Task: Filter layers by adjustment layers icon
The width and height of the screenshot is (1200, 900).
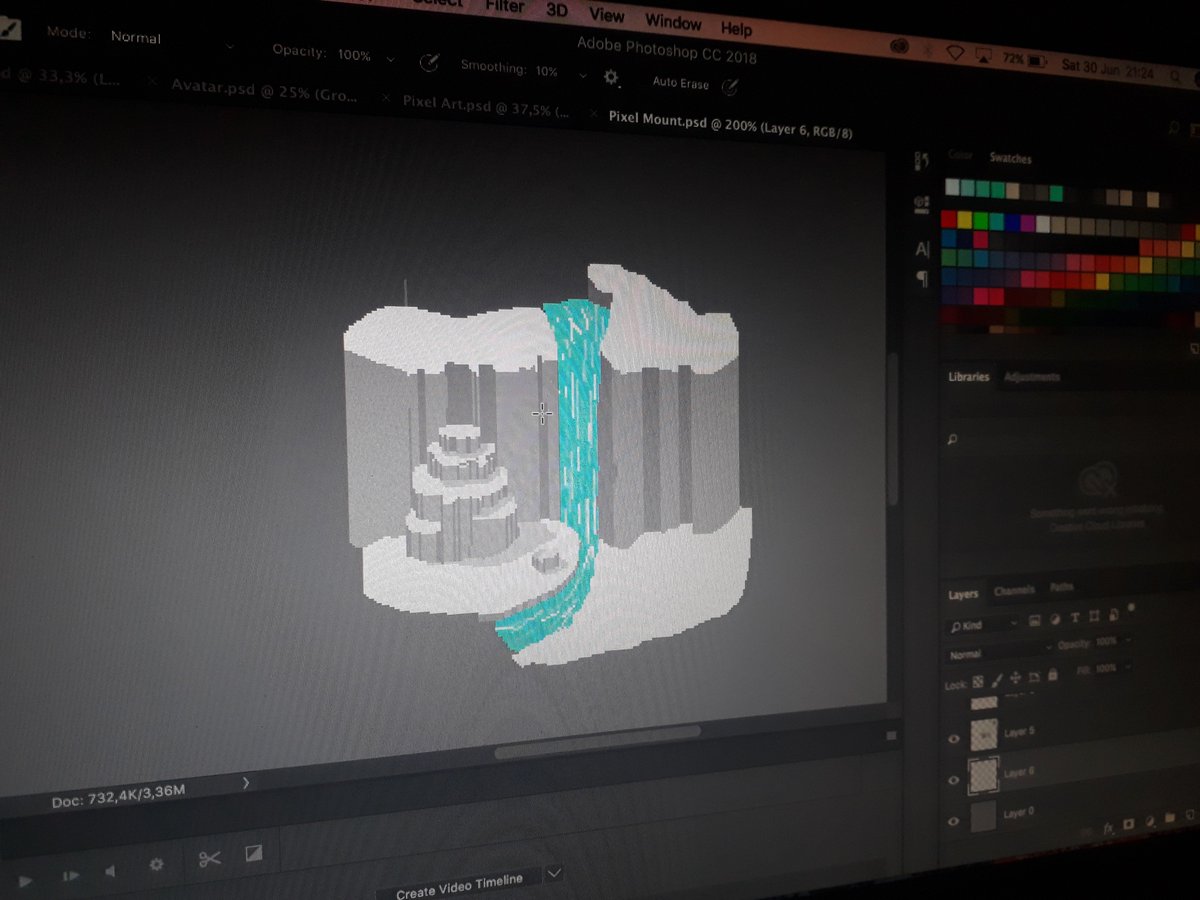Action: (1055, 619)
